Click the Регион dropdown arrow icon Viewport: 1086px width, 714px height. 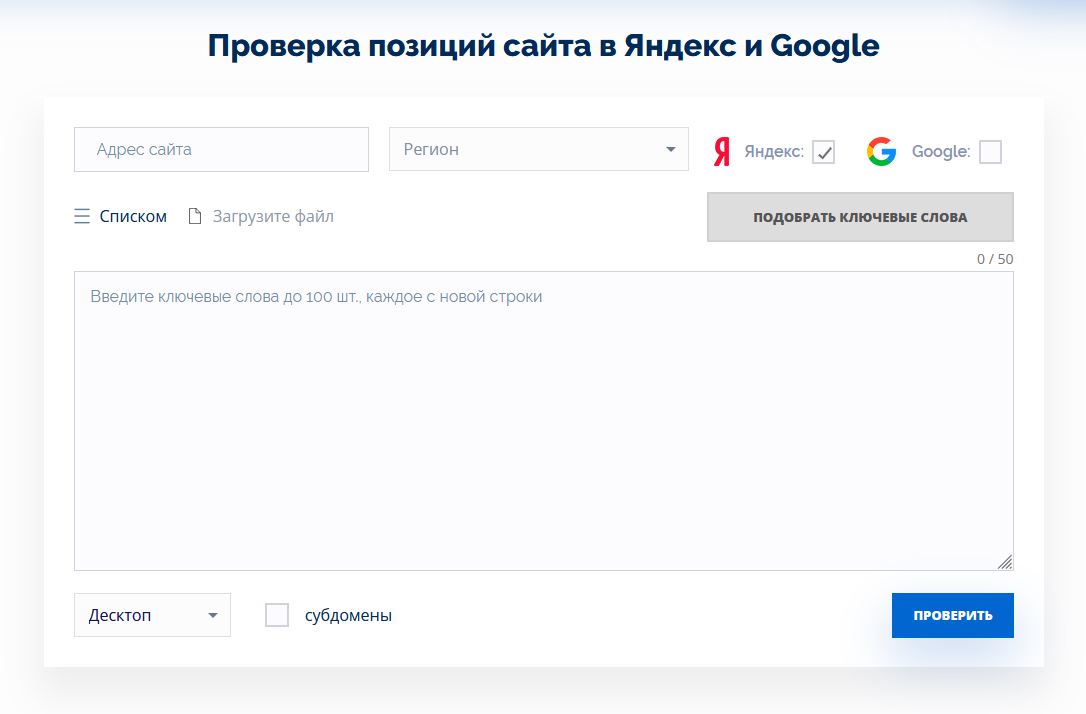pos(670,148)
